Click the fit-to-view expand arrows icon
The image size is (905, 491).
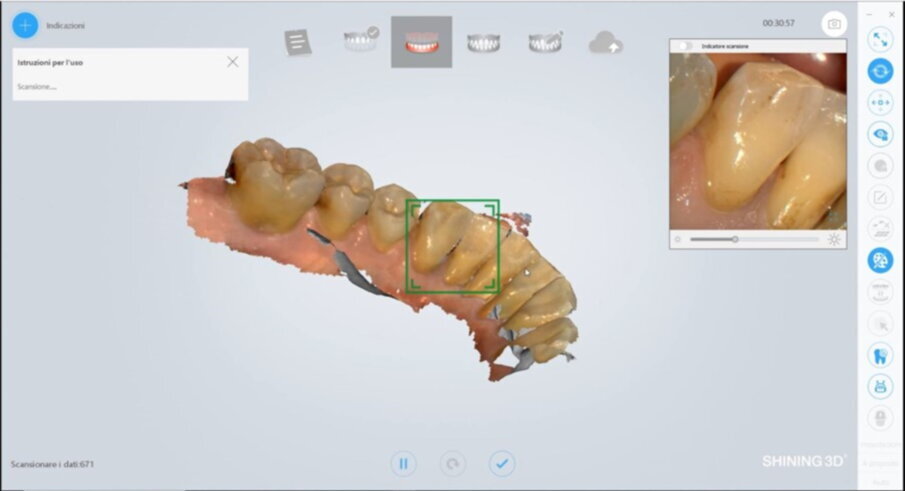(x=880, y=39)
